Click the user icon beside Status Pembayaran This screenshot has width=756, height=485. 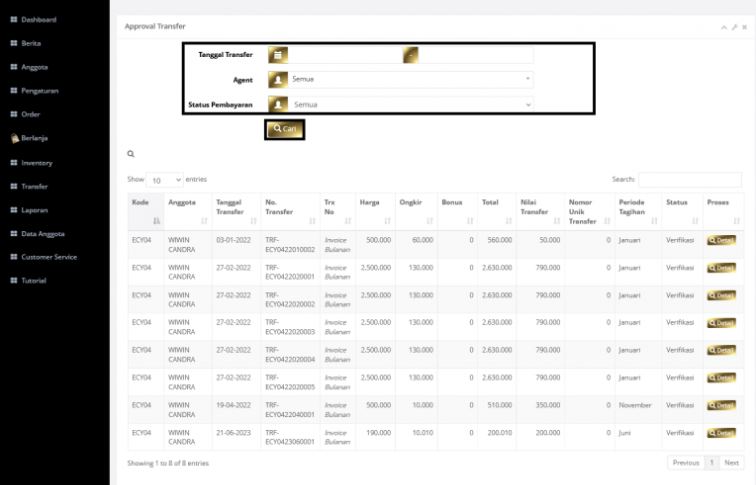coord(280,104)
